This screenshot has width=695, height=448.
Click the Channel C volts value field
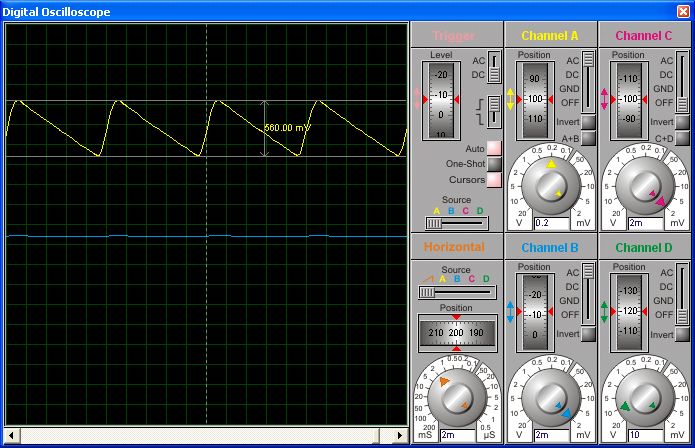[x=645, y=223]
